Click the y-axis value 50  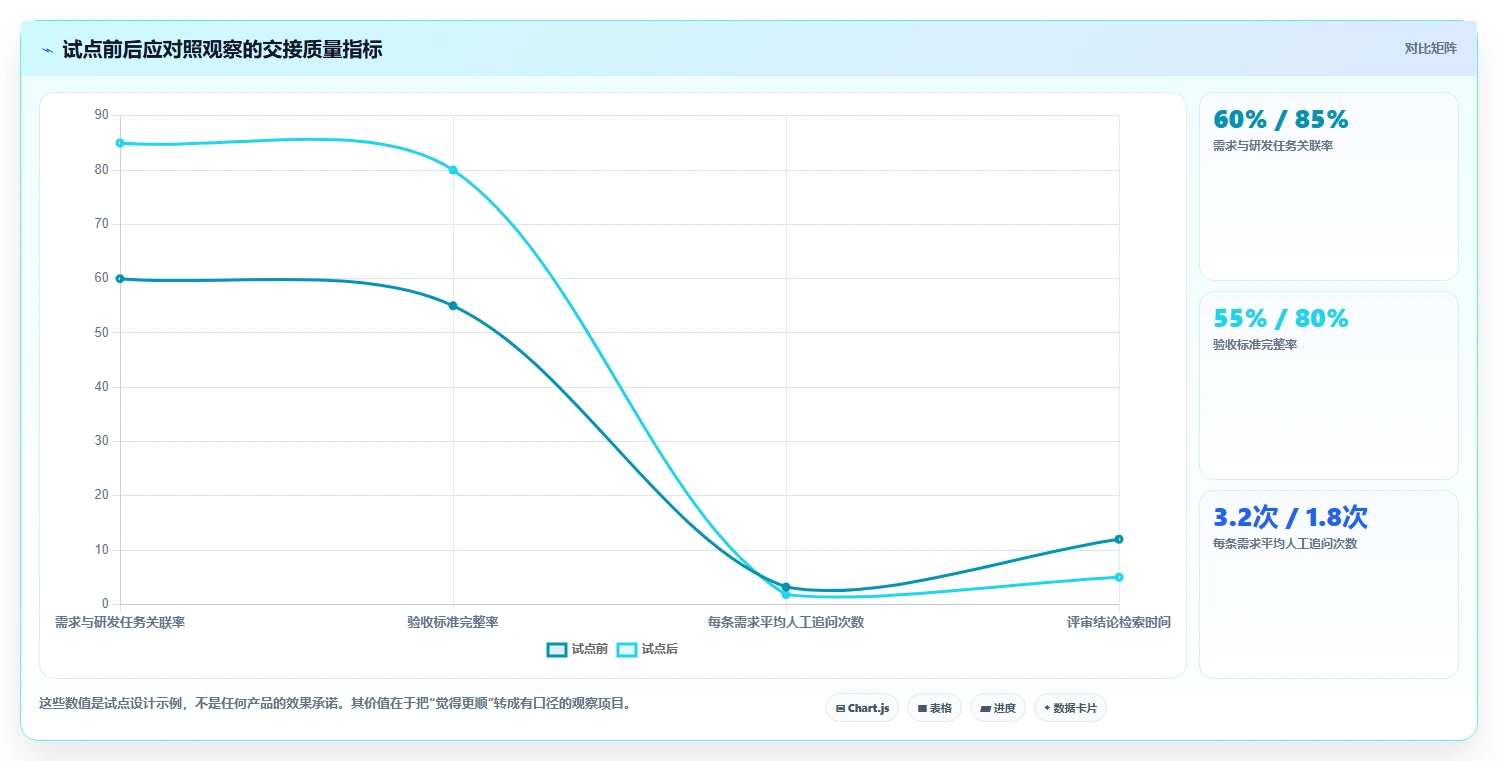[101, 332]
